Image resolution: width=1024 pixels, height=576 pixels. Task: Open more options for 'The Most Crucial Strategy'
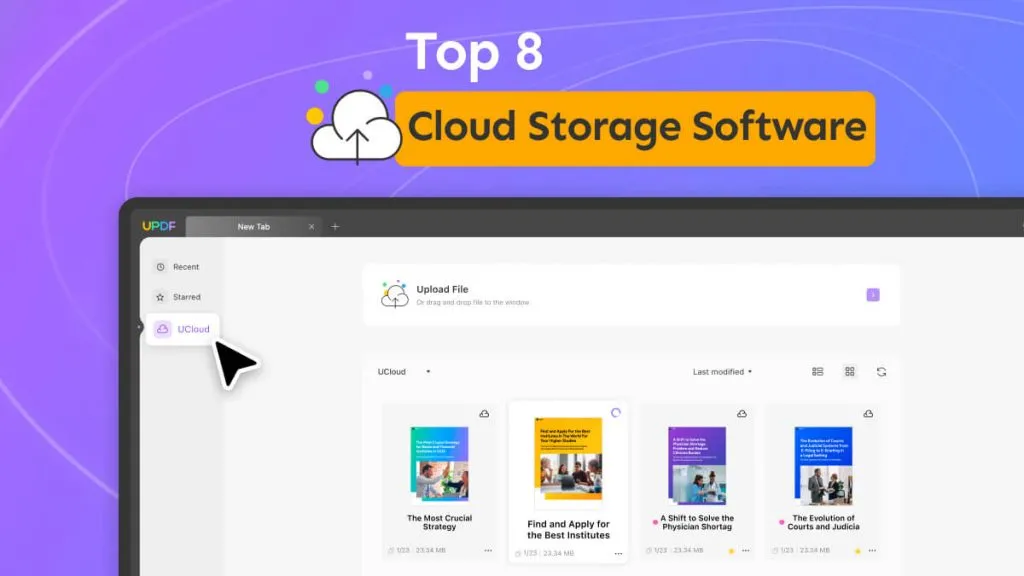coord(488,551)
